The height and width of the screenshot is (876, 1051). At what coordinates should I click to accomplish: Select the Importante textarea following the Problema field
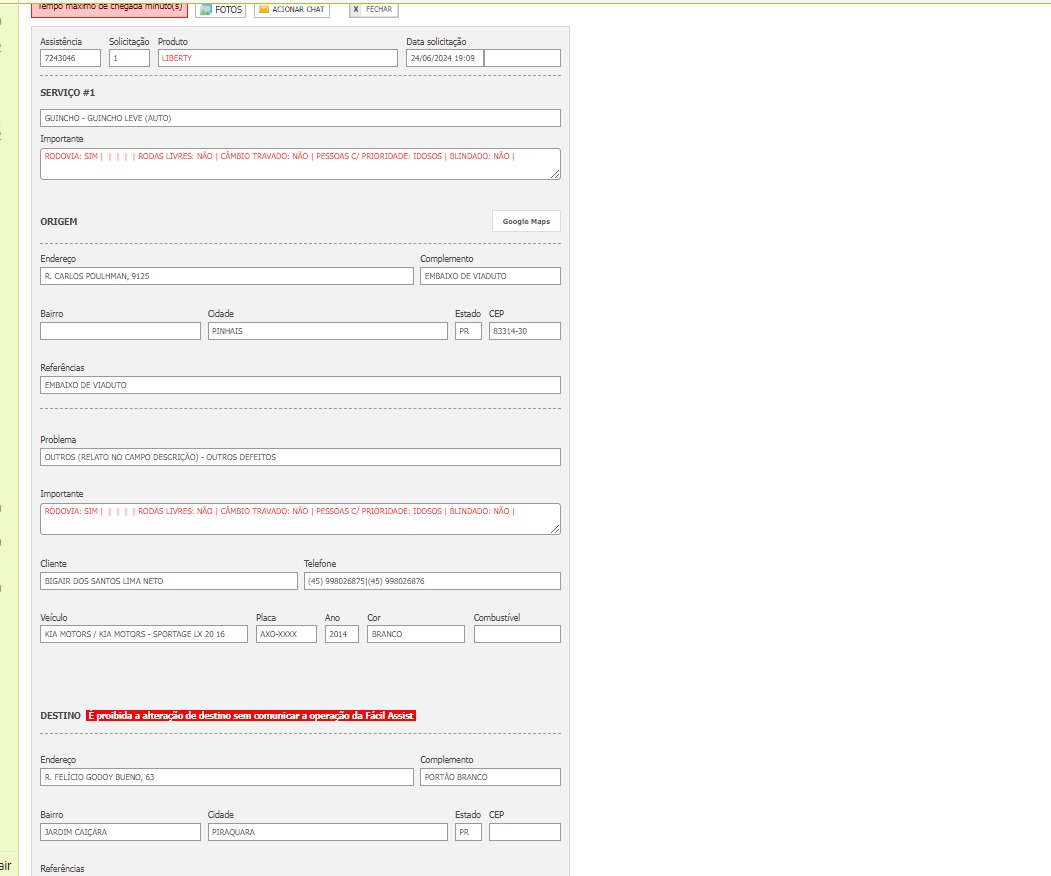pyautogui.click(x=300, y=519)
